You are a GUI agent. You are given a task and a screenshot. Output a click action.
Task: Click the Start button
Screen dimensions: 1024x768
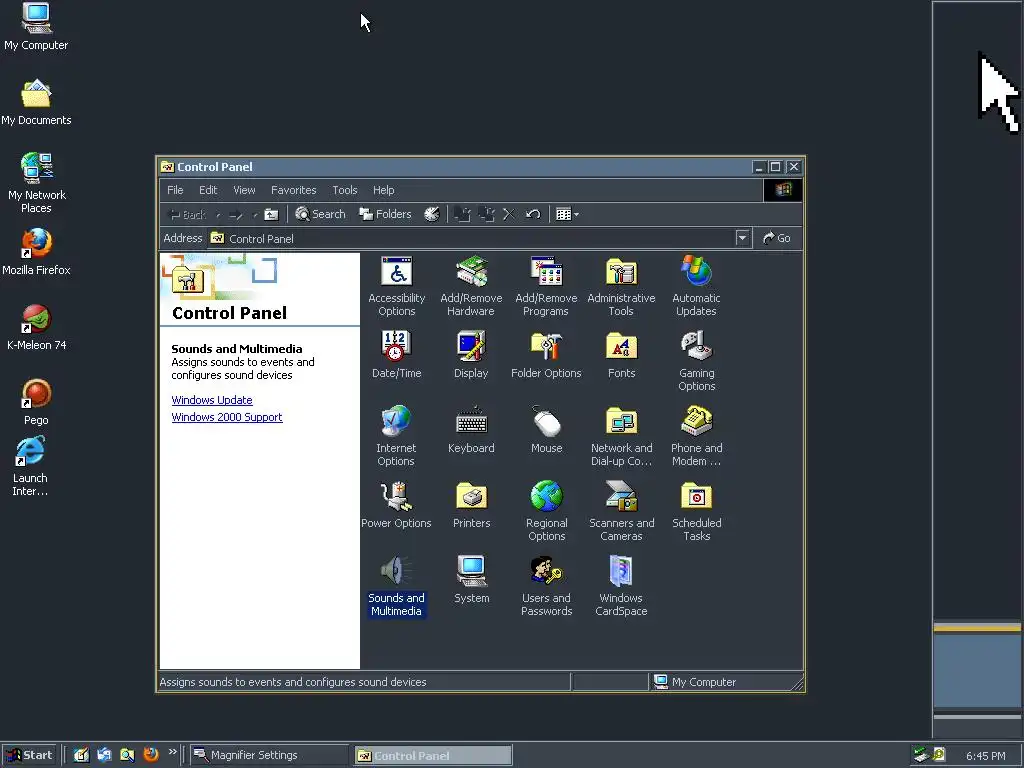point(29,755)
